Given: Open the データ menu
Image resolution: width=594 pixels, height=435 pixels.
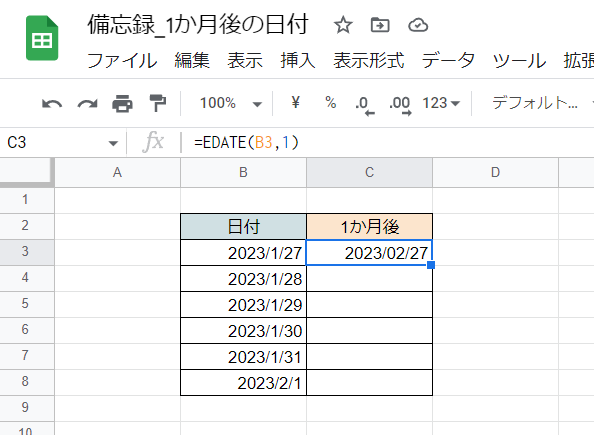Looking at the screenshot, I should point(448,61).
